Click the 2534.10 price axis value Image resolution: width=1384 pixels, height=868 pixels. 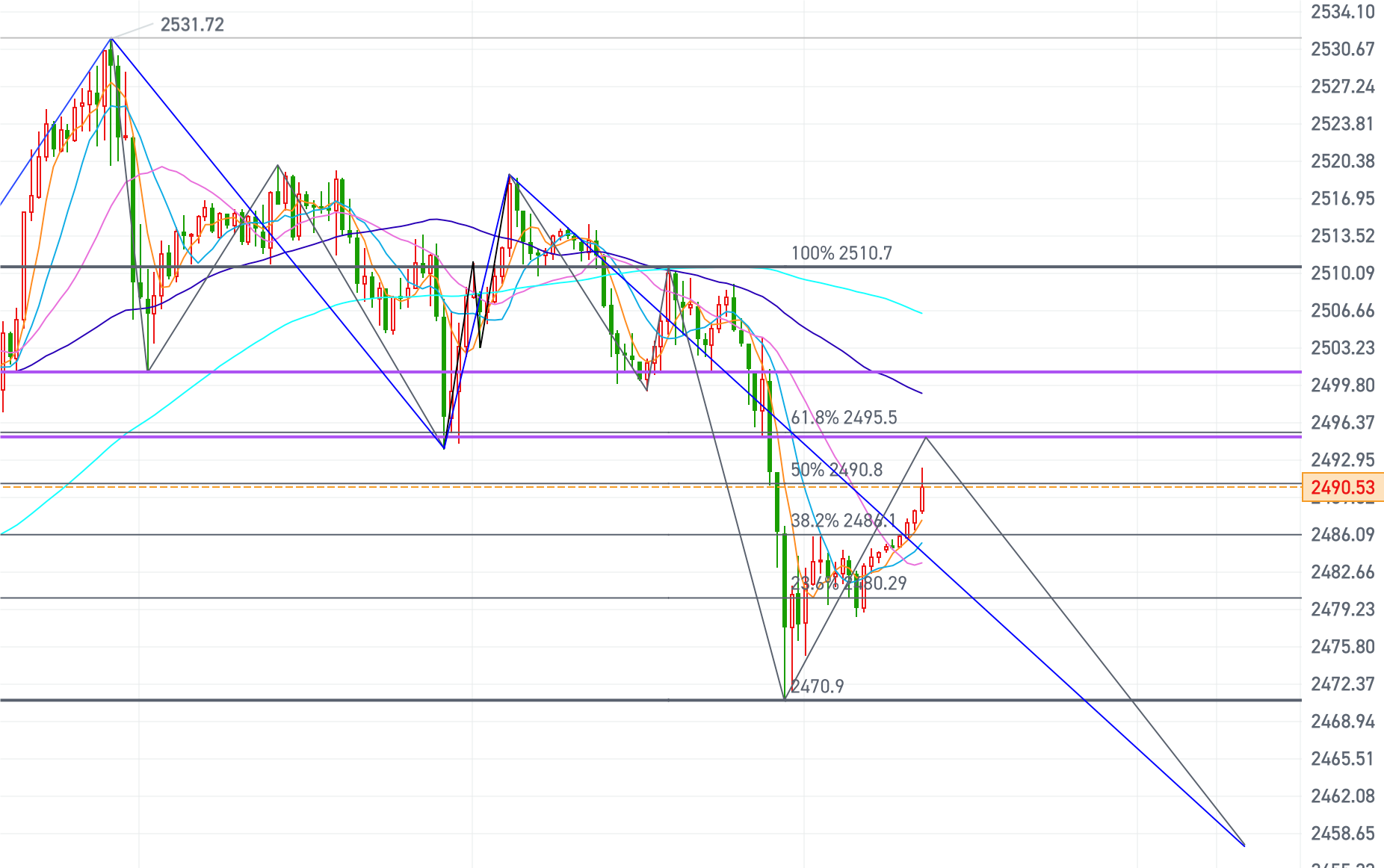click(1343, 12)
